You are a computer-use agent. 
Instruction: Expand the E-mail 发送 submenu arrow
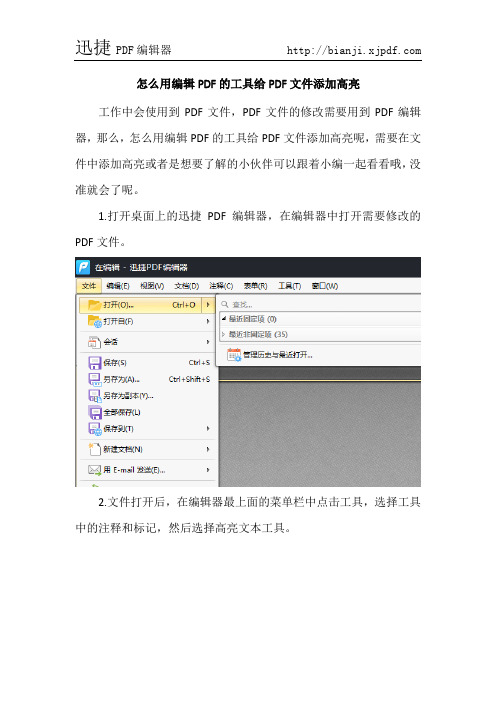click(208, 470)
